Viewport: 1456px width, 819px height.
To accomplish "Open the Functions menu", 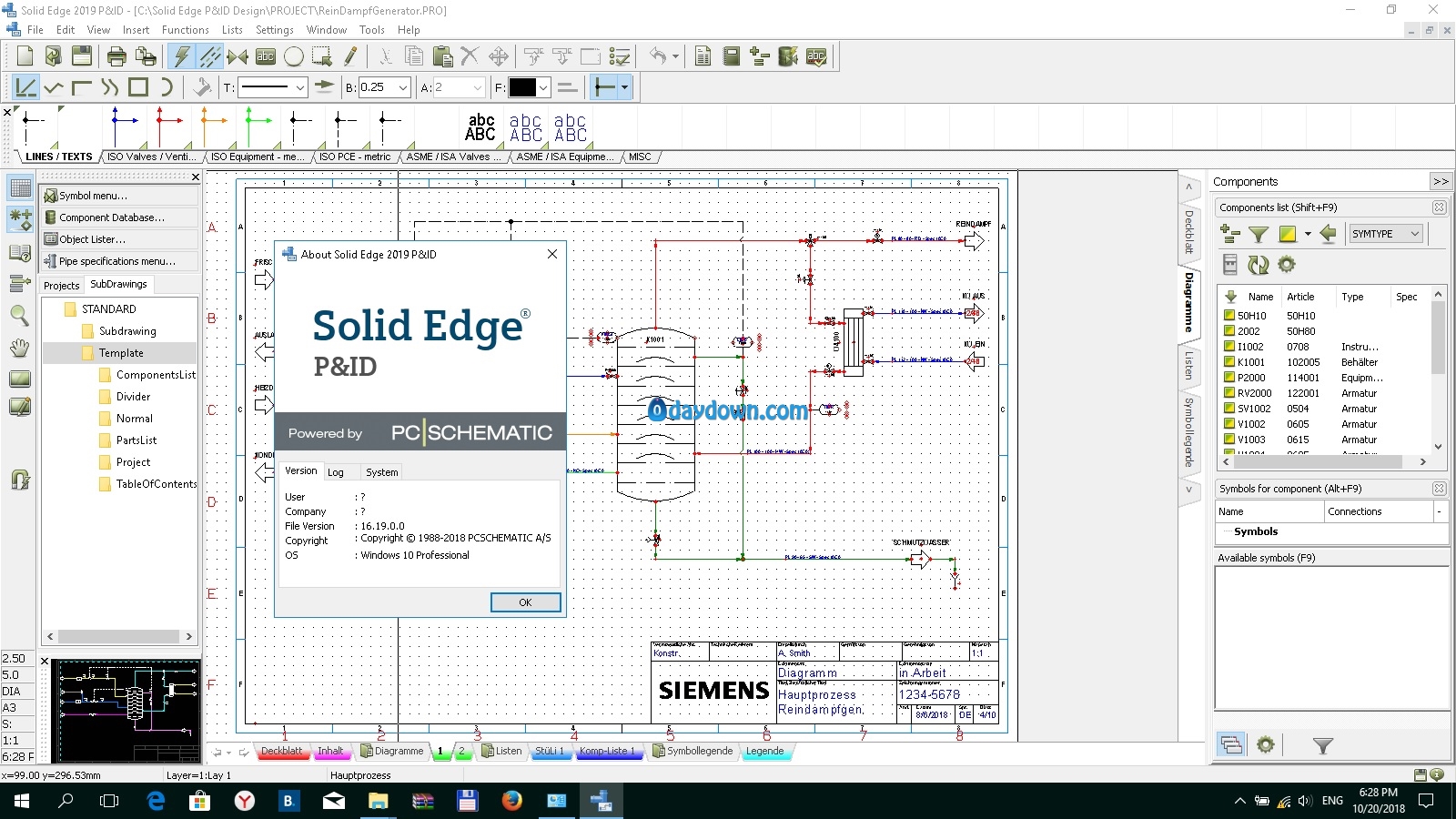I will tap(186, 30).
